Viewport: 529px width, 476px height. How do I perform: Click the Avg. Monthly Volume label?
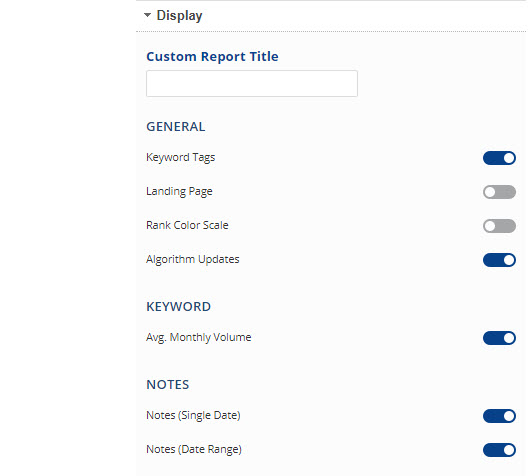199,337
